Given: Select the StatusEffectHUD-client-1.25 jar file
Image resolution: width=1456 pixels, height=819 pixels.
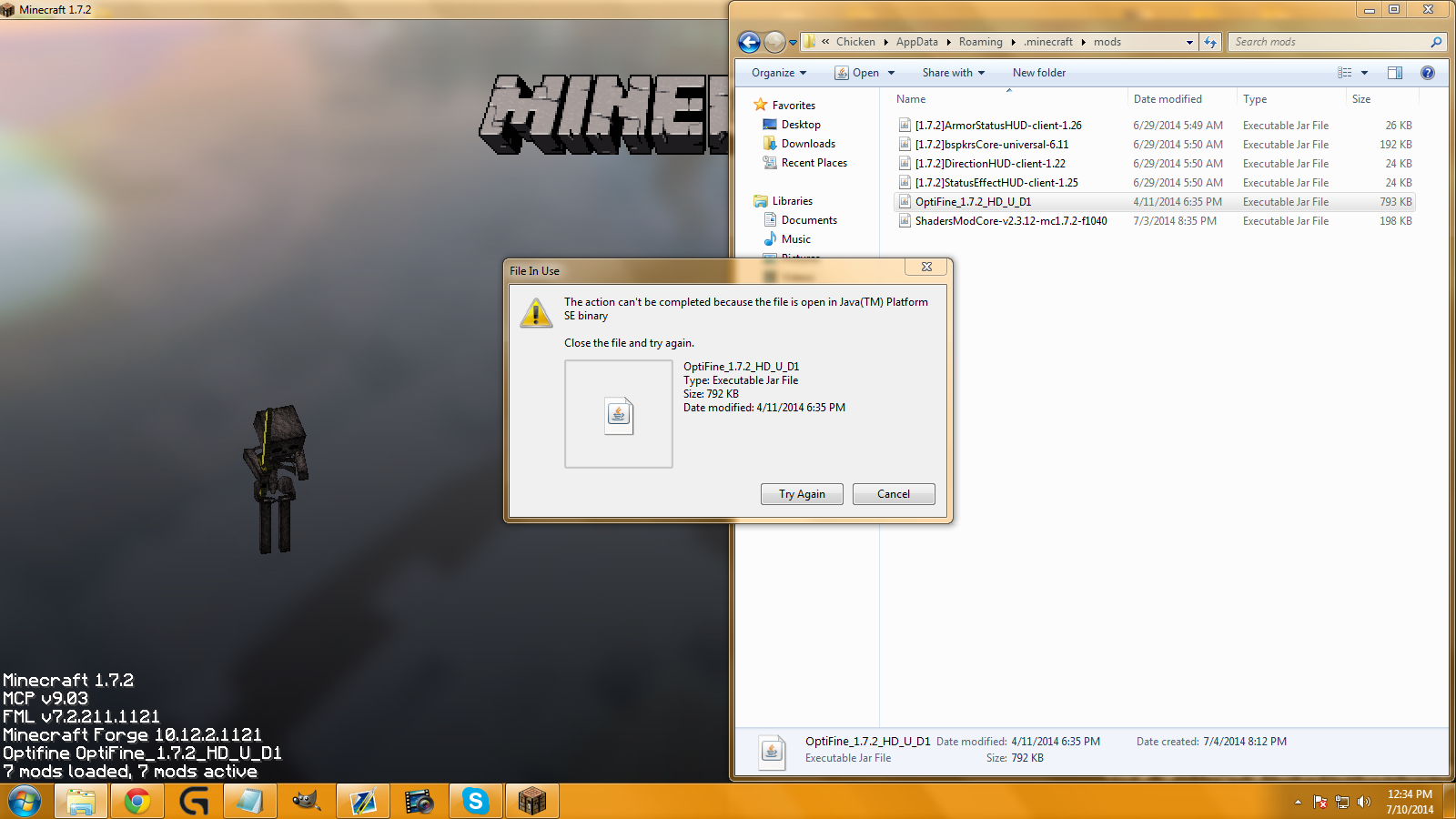Looking at the screenshot, I should pyautogui.click(x=1154, y=183).
